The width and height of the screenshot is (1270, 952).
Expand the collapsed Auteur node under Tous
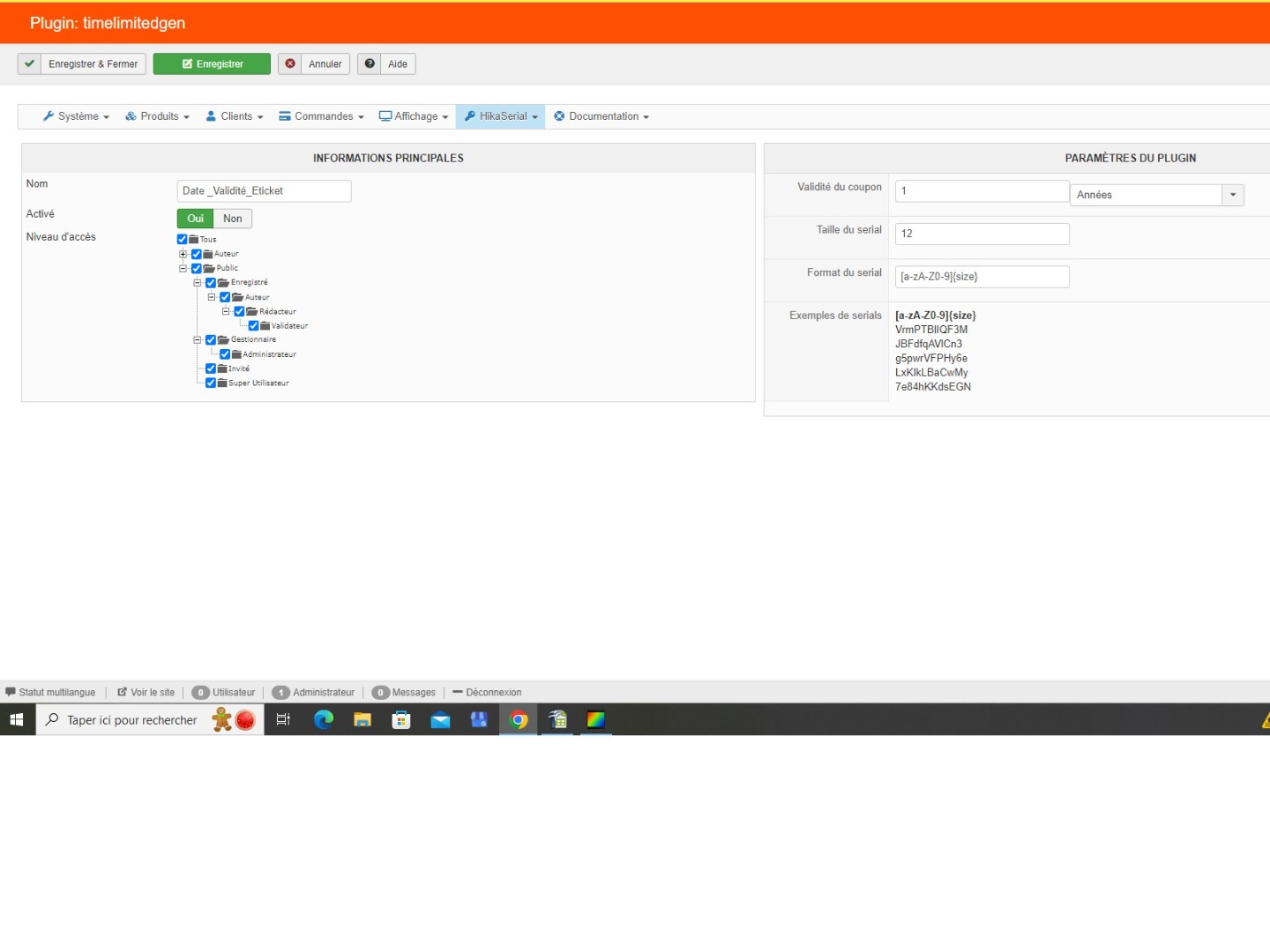pos(183,254)
